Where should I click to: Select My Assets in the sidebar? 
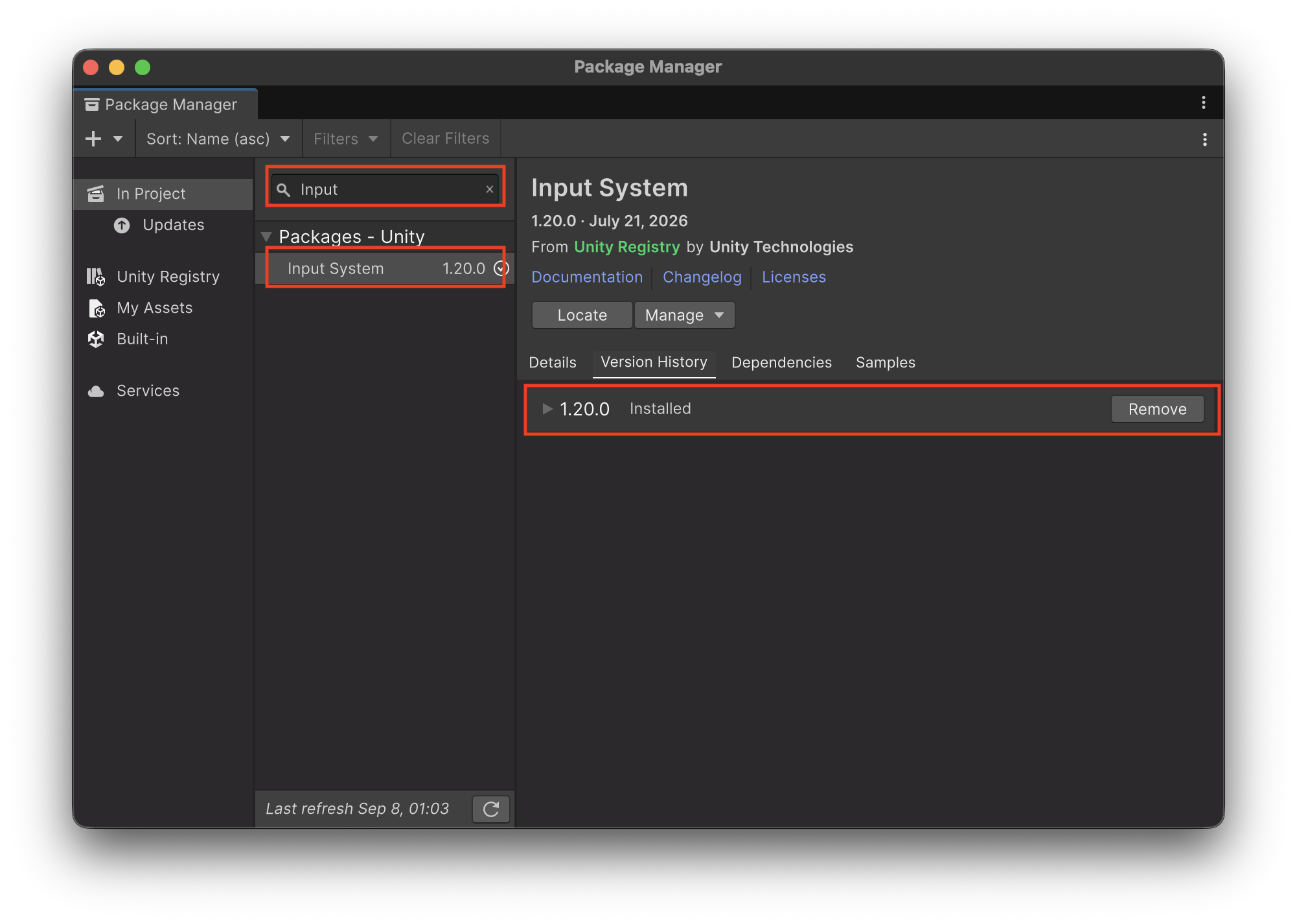(163, 308)
